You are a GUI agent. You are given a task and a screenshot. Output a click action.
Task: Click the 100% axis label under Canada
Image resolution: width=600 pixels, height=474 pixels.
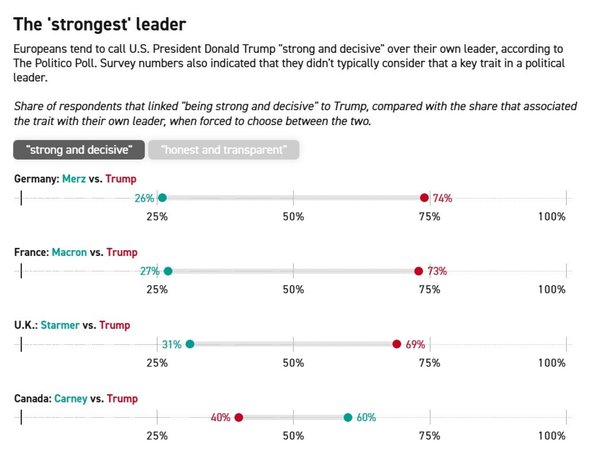point(552,436)
